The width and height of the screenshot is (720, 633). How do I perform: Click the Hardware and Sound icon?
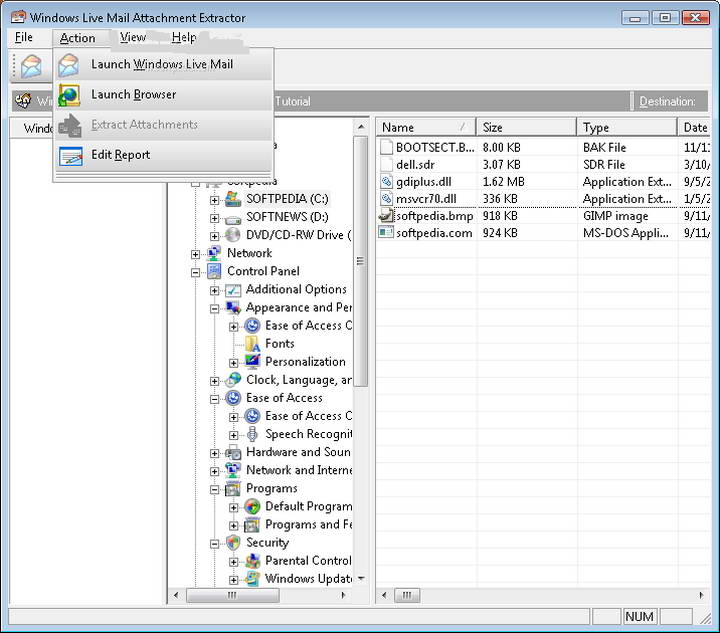(x=233, y=453)
